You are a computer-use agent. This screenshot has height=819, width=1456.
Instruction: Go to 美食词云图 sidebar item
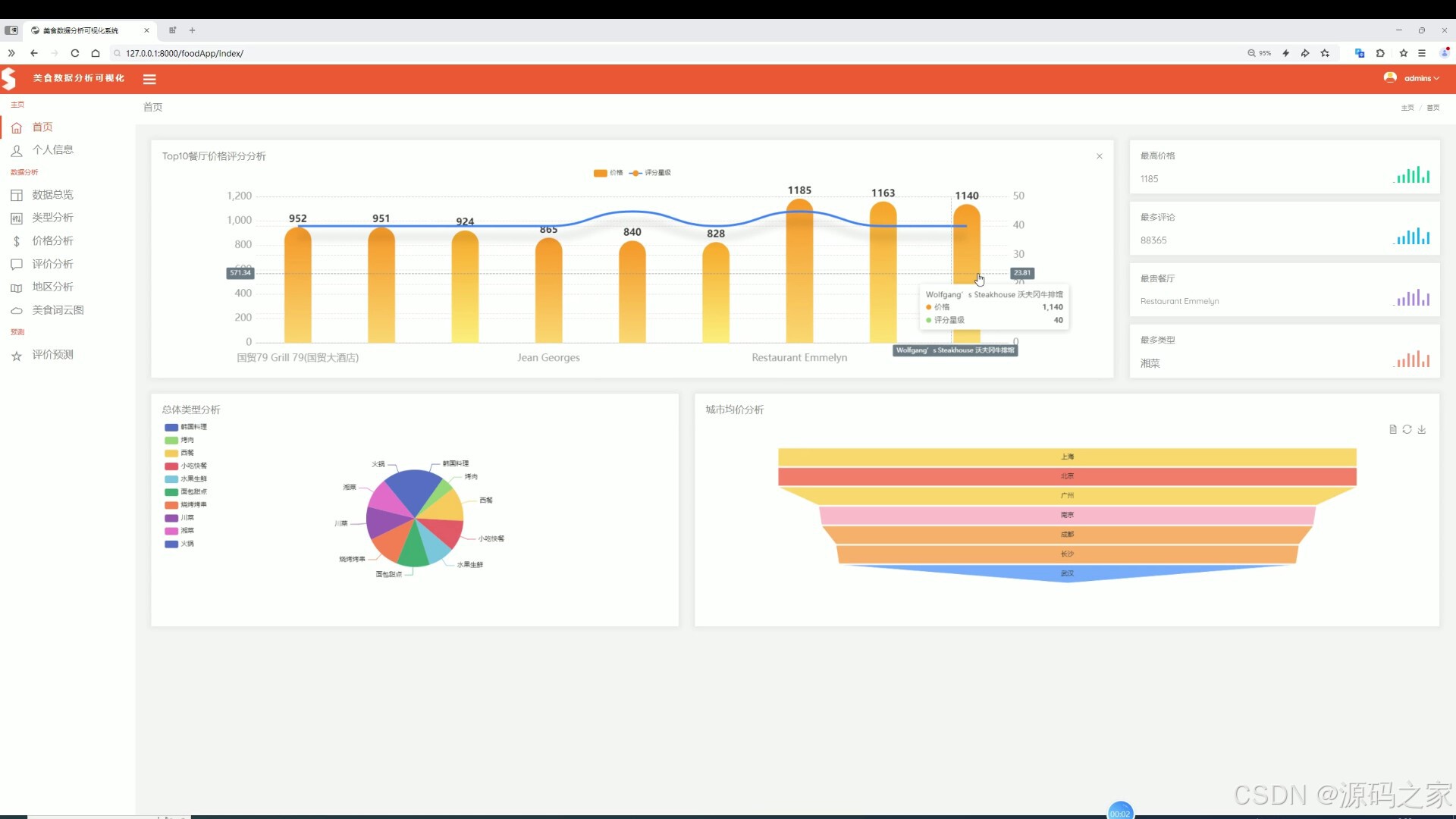coord(58,310)
